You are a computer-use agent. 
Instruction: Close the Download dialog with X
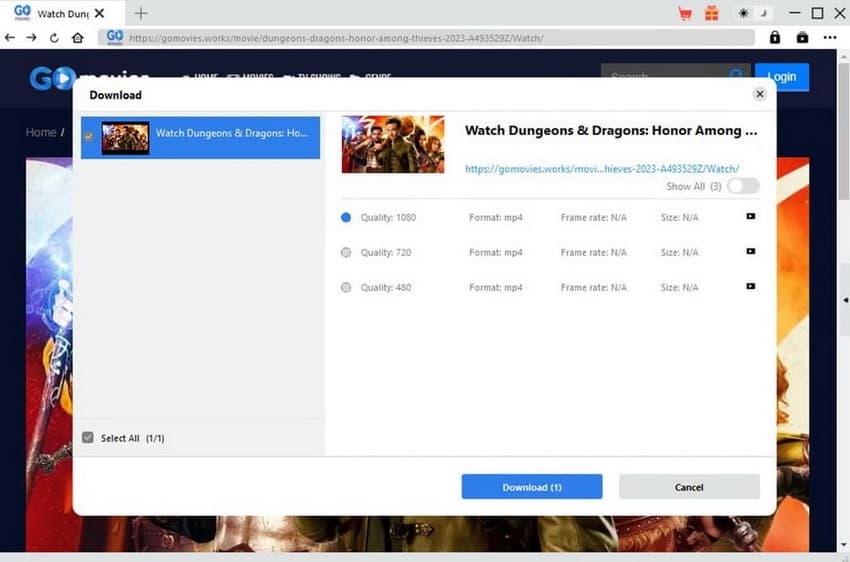(x=760, y=94)
